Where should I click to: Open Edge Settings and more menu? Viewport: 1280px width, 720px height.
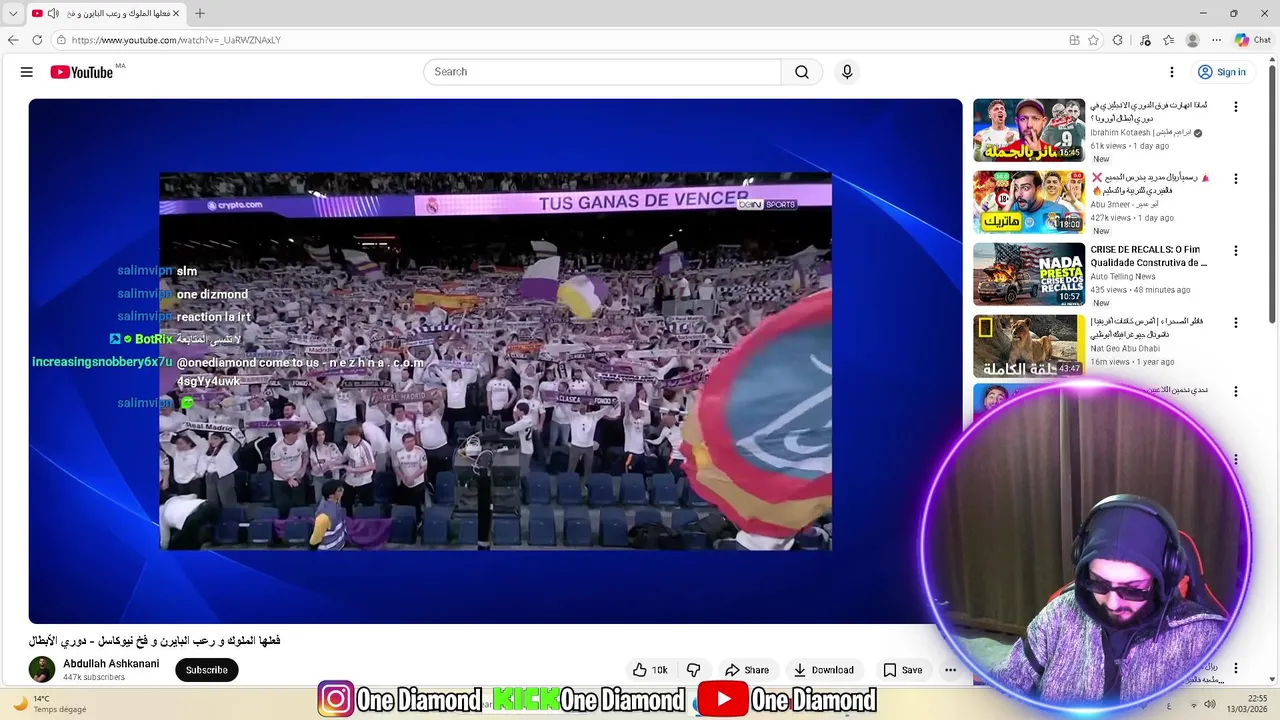click(x=1216, y=40)
